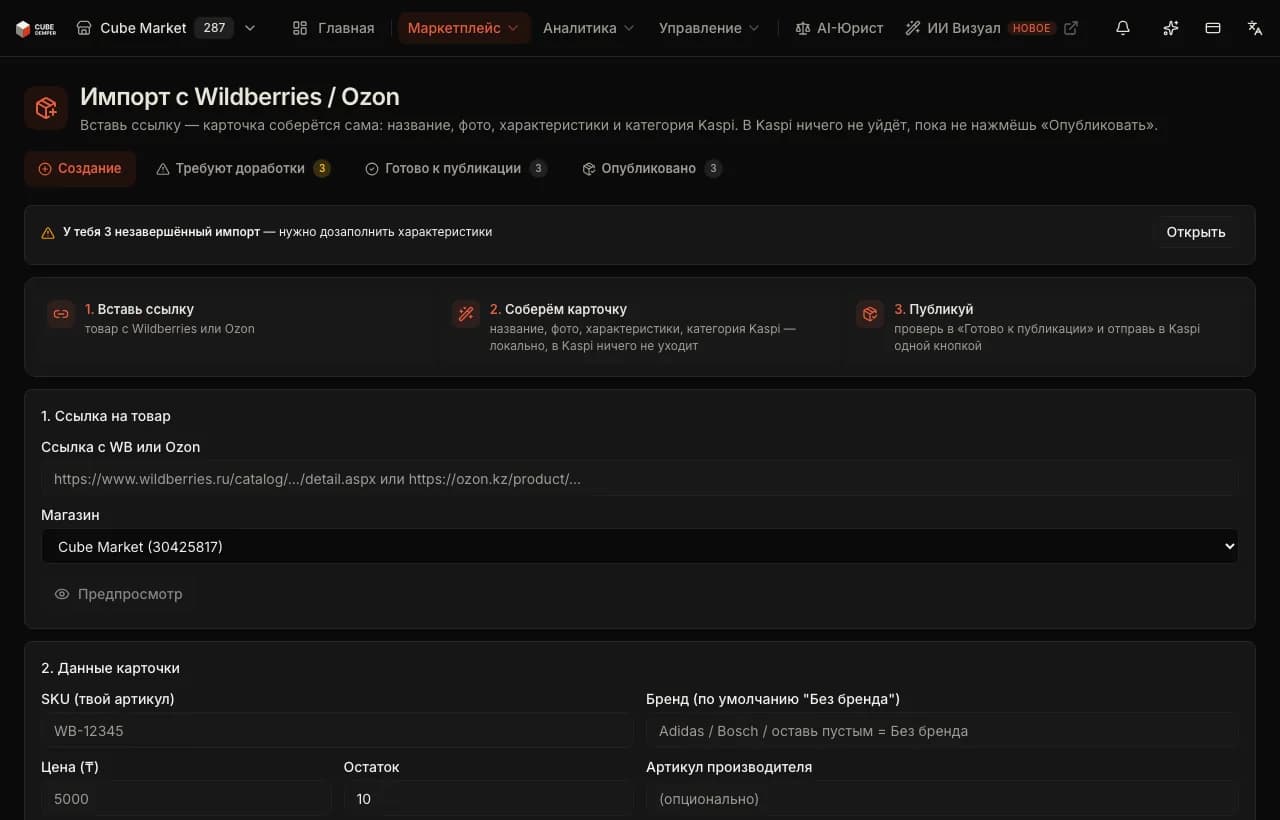Click the heading Импорт с Wildberries / Ozon
Viewport: 1280px width, 820px height.
tap(240, 97)
